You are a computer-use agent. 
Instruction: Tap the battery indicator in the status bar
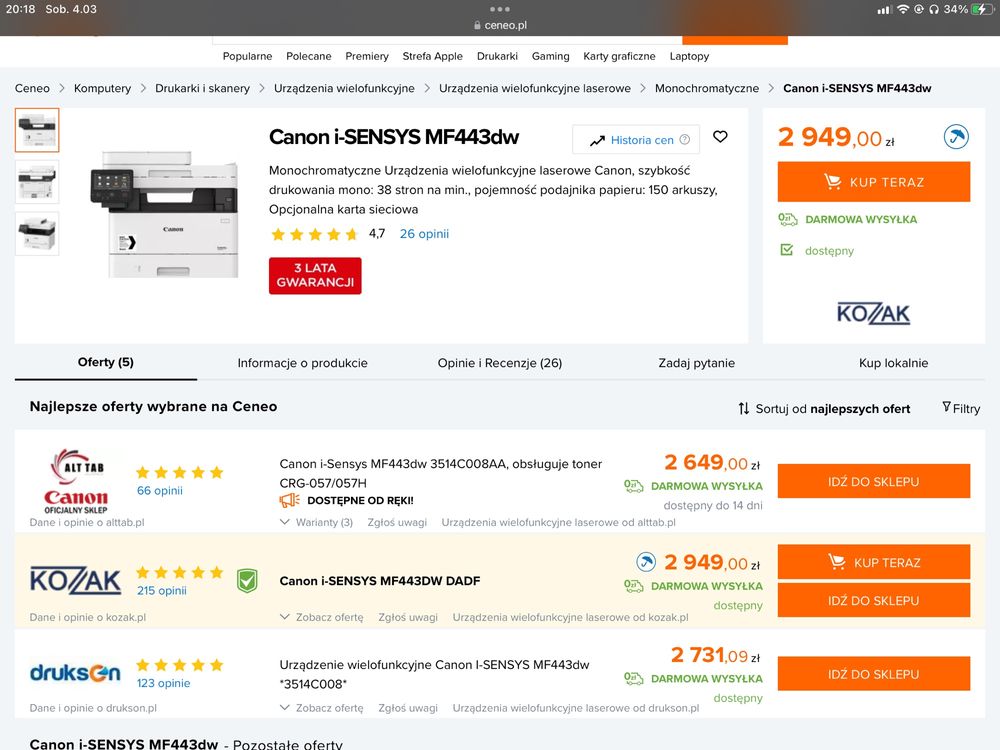click(x=982, y=10)
